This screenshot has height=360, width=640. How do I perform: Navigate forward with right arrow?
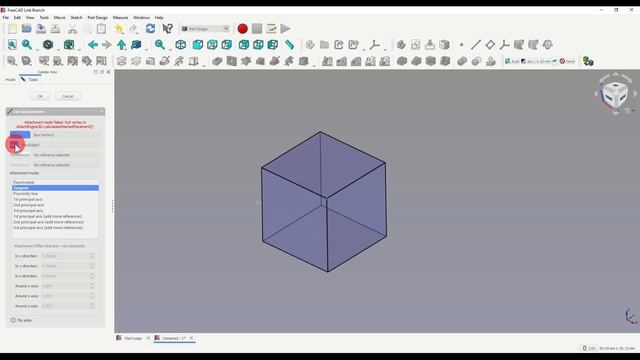(x=107, y=44)
